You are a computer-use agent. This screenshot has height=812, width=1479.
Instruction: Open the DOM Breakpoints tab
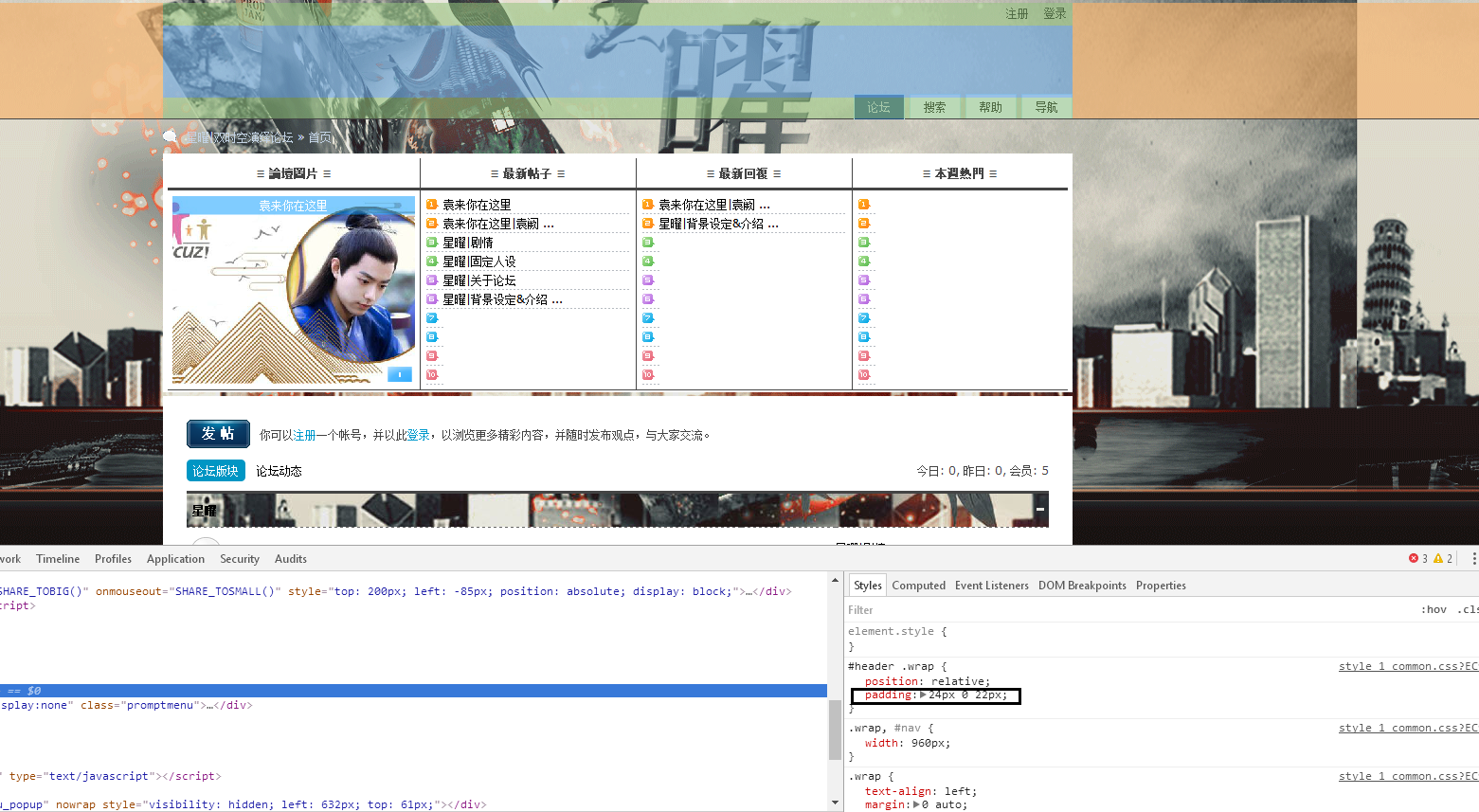point(1082,586)
